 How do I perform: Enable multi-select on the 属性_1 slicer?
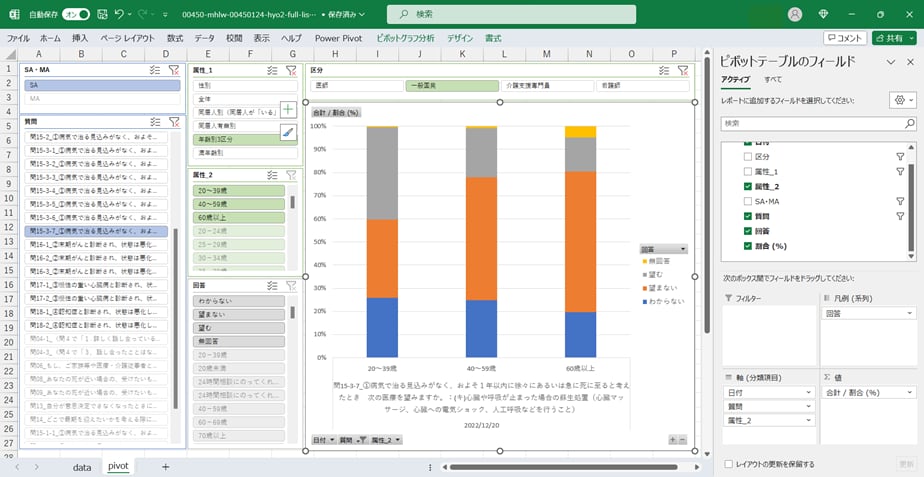pos(272,70)
